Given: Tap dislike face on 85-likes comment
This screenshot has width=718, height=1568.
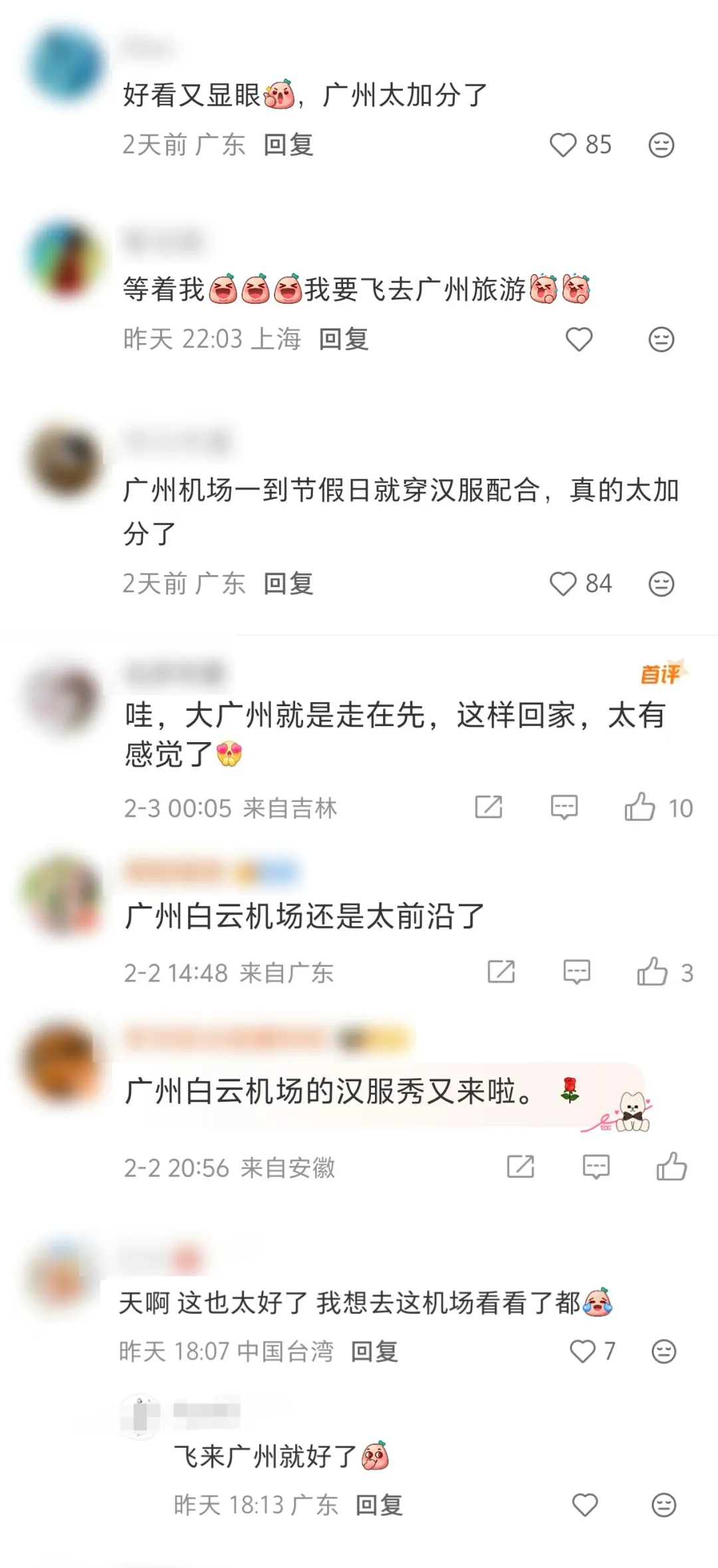Looking at the screenshot, I should tap(661, 145).
